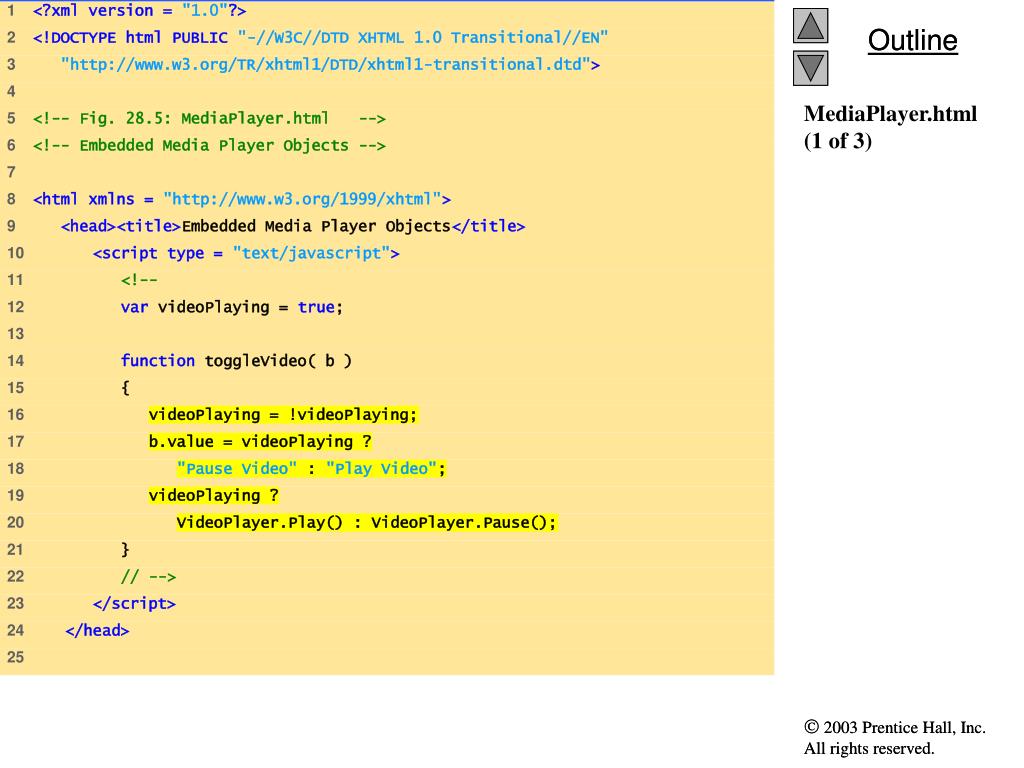
Task: Select the DOCTYPE html PUBLIC text on line 2
Action: (x=130, y=37)
